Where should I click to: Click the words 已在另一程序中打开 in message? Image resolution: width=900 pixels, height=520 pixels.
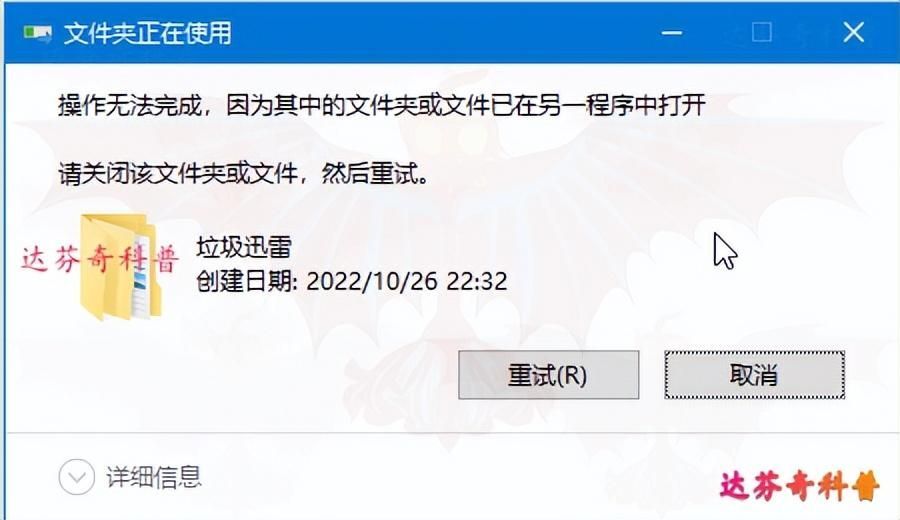598,105
